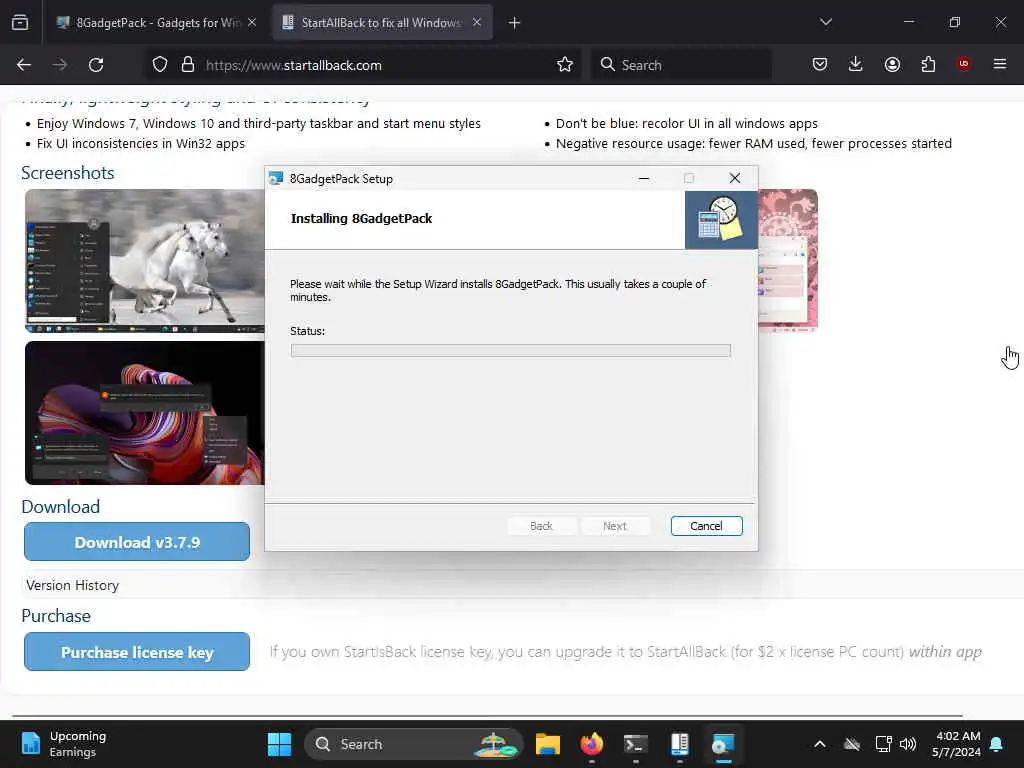The width and height of the screenshot is (1024, 768).
Task: Open the notifications bell
Action: [997, 744]
